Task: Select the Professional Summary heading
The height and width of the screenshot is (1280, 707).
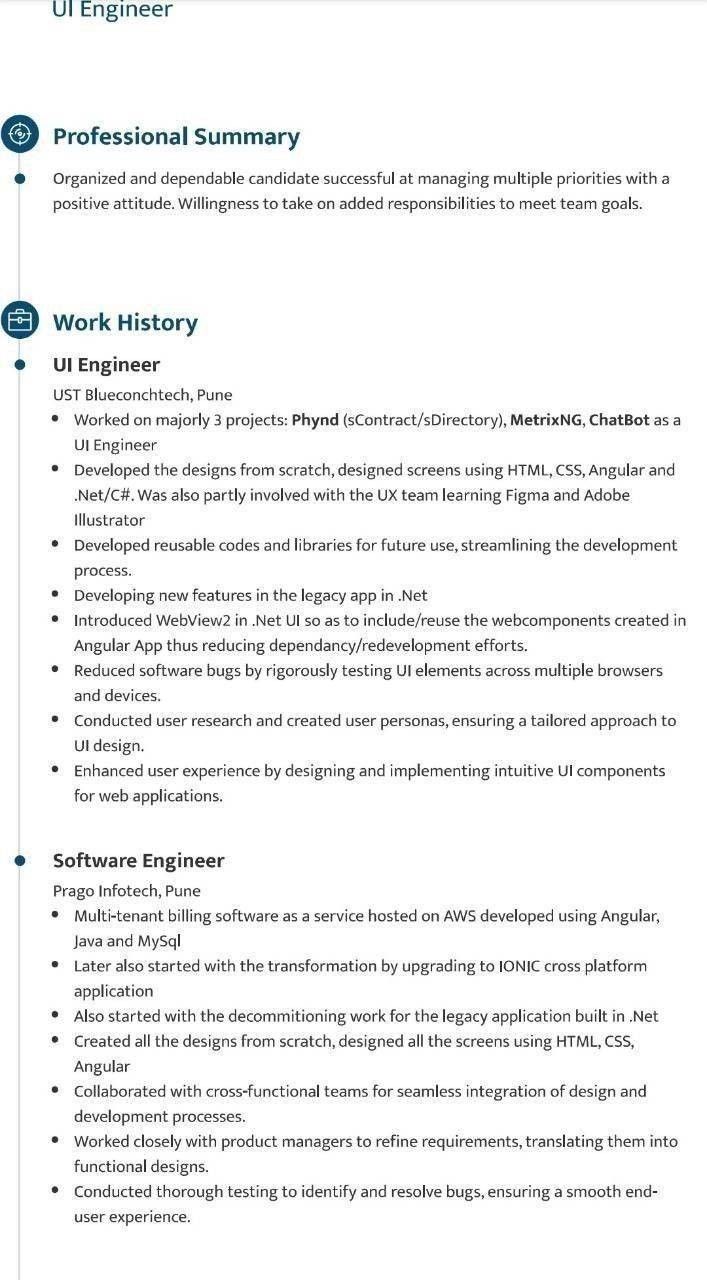Action: [x=176, y=136]
